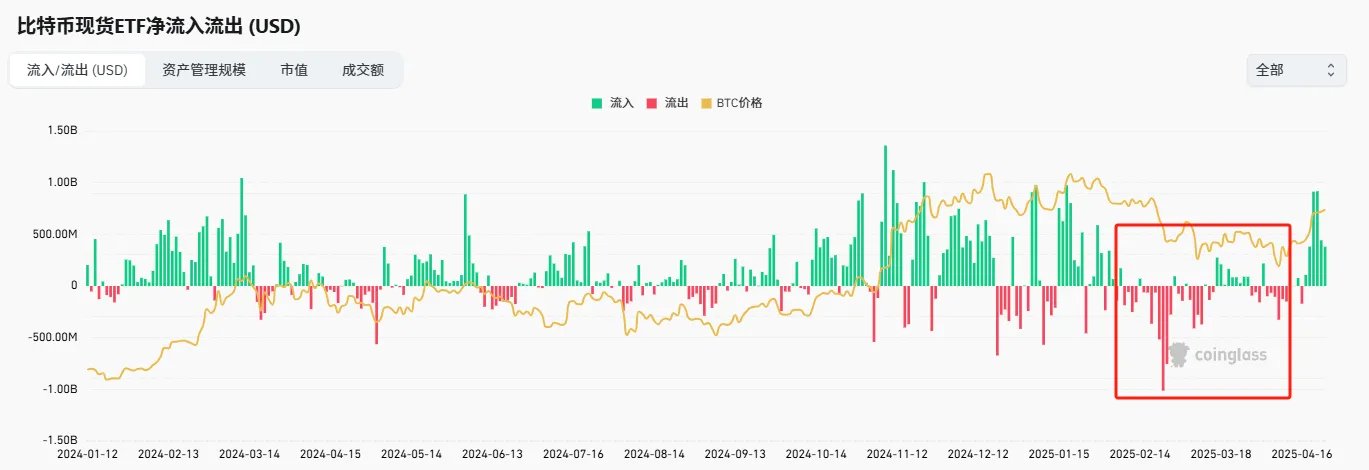Toggle the 流入 legend series
The width and height of the screenshot is (1369, 470).
[612, 103]
